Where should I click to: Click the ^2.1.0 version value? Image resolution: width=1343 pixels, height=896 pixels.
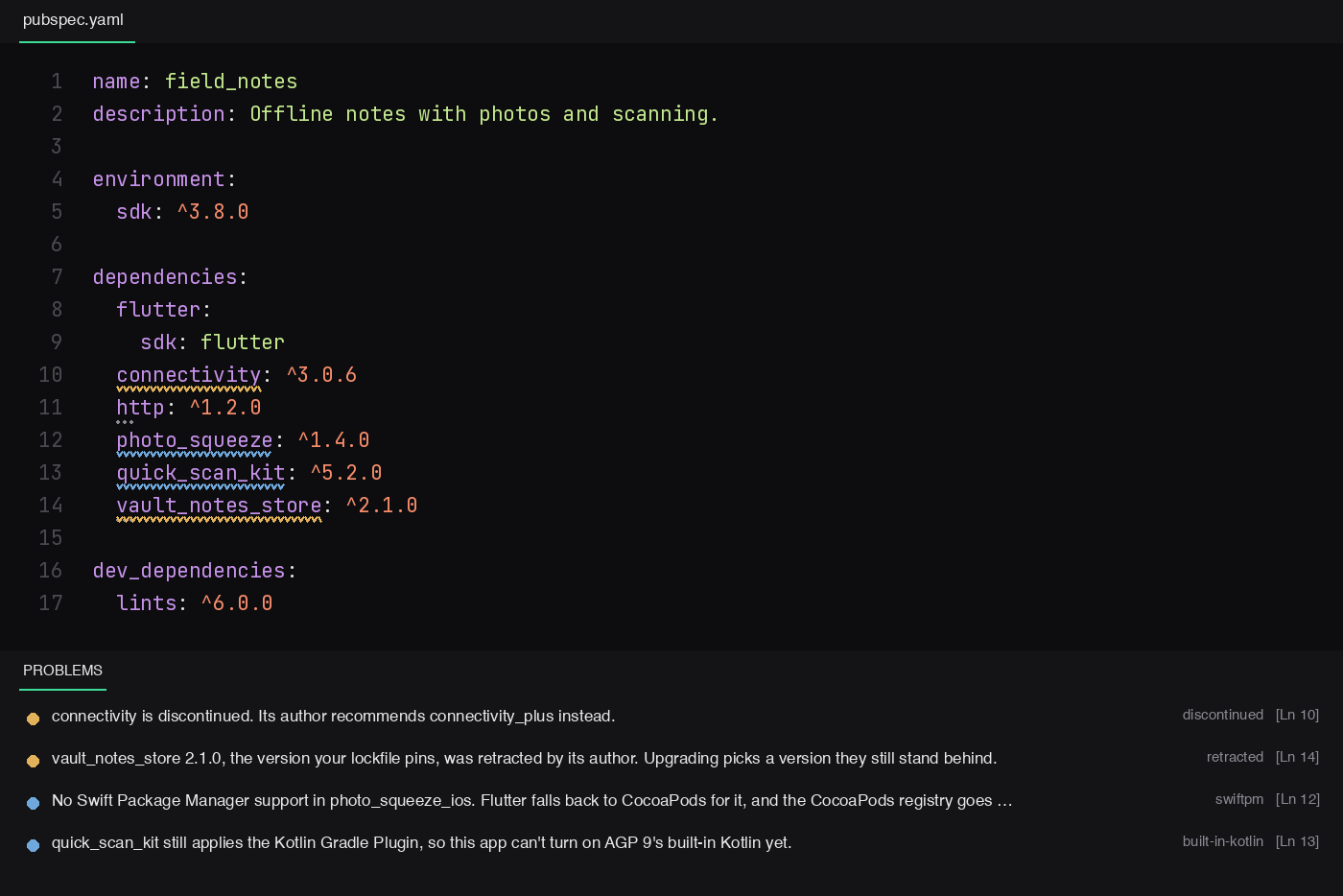[382, 506]
